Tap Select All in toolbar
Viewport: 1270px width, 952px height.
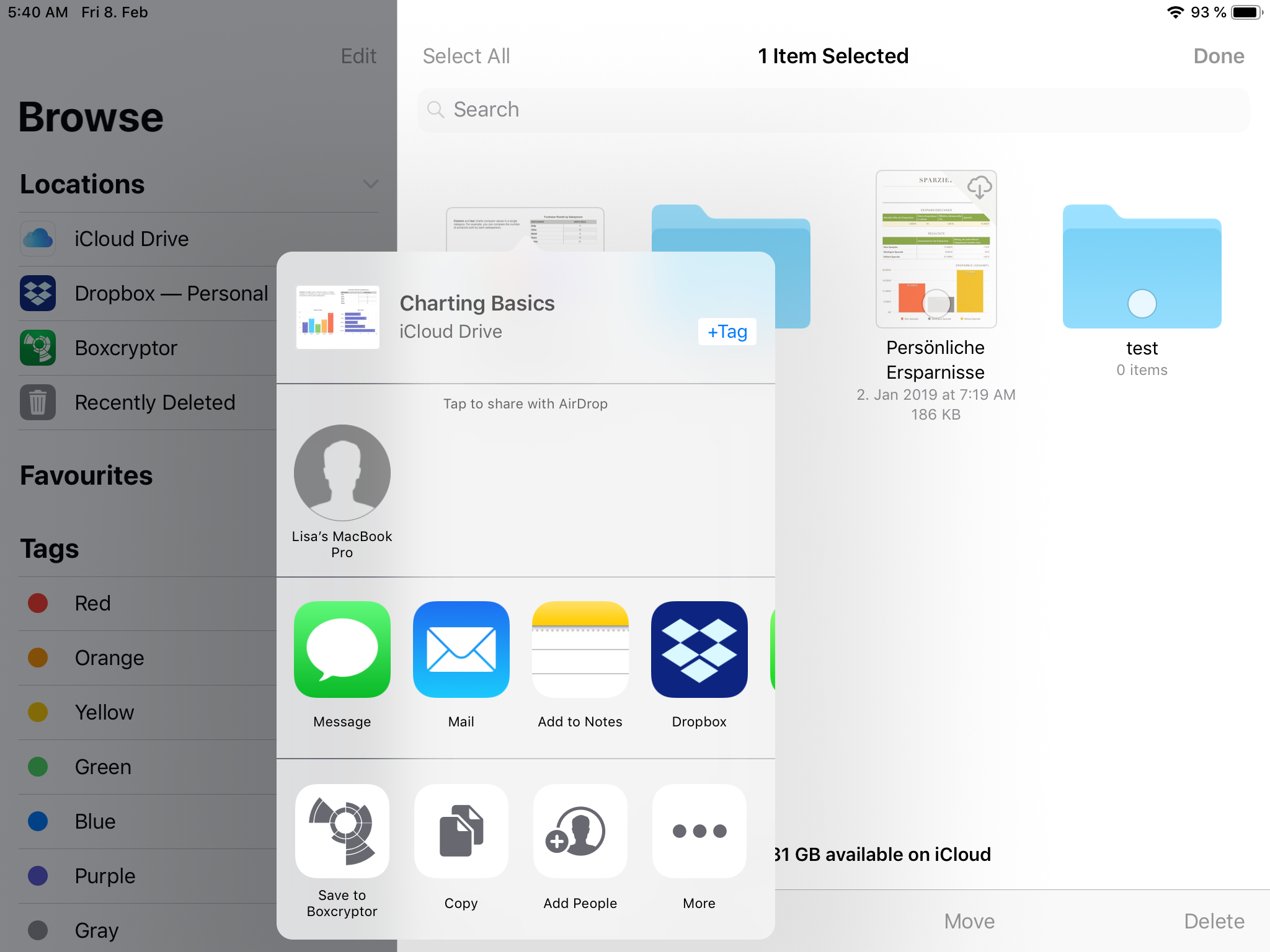pos(466,56)
